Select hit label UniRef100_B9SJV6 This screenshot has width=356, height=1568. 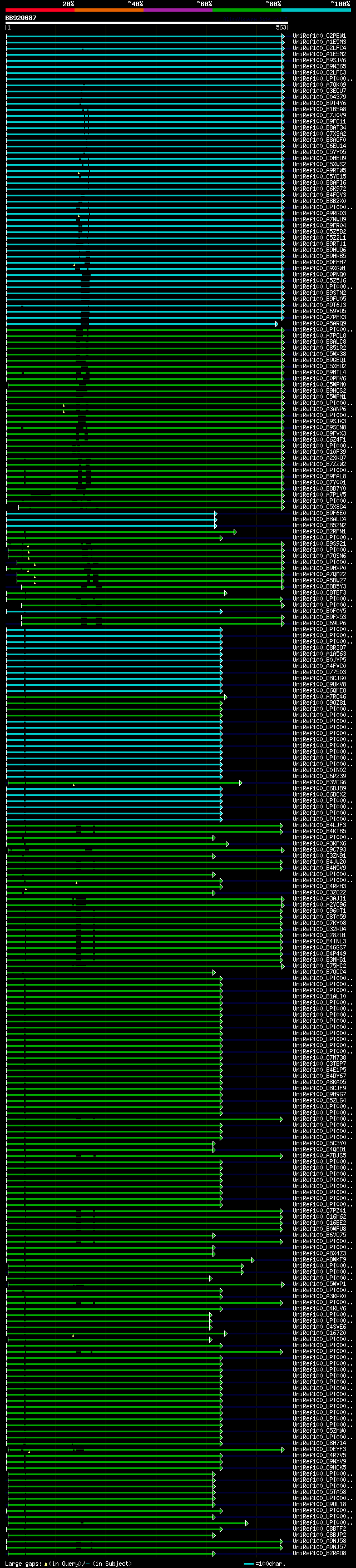click(319, 60)
